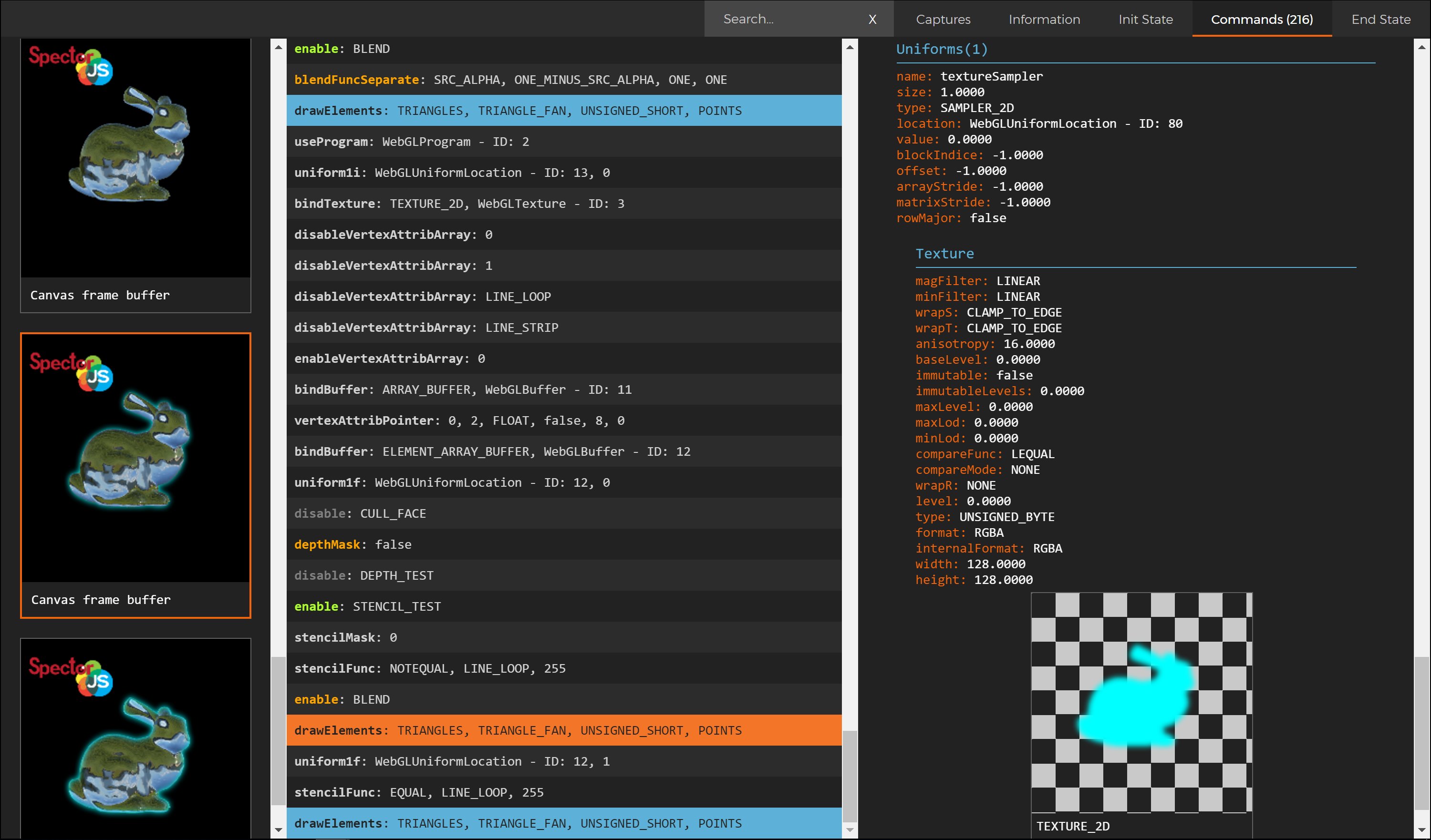The width and height of the screenshot is (1431, 840).
Task: Click the down arrow of the thumbnail panel scrollbar
Action: point(278,830)
